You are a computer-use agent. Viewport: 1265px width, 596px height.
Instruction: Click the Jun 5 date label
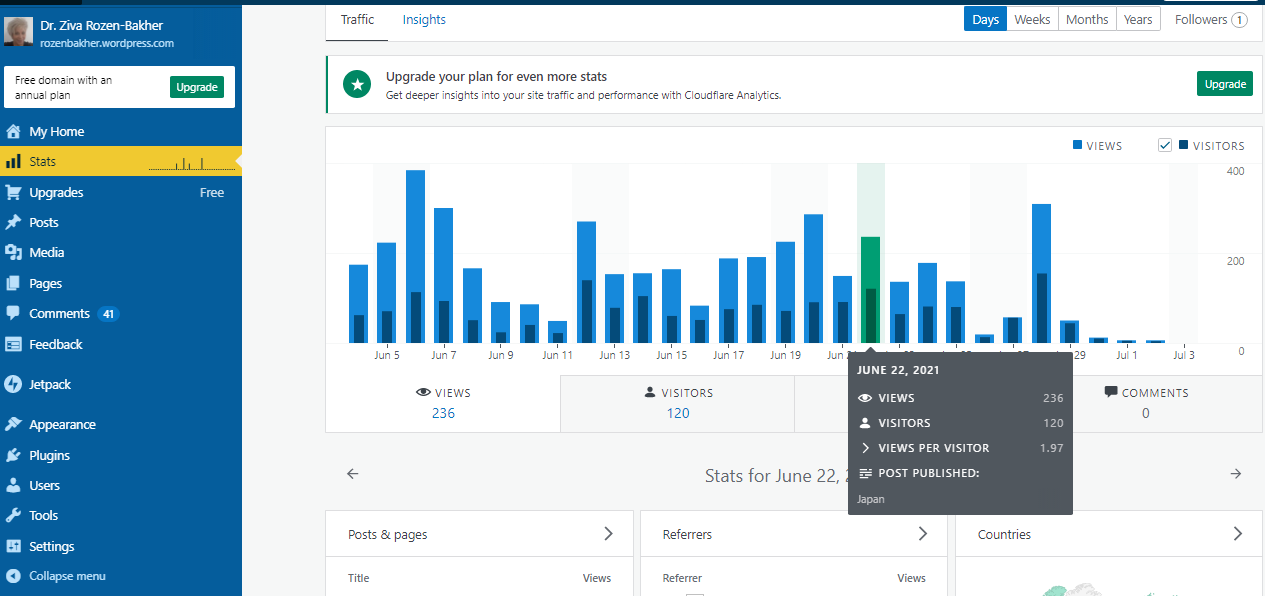[387, 355]
